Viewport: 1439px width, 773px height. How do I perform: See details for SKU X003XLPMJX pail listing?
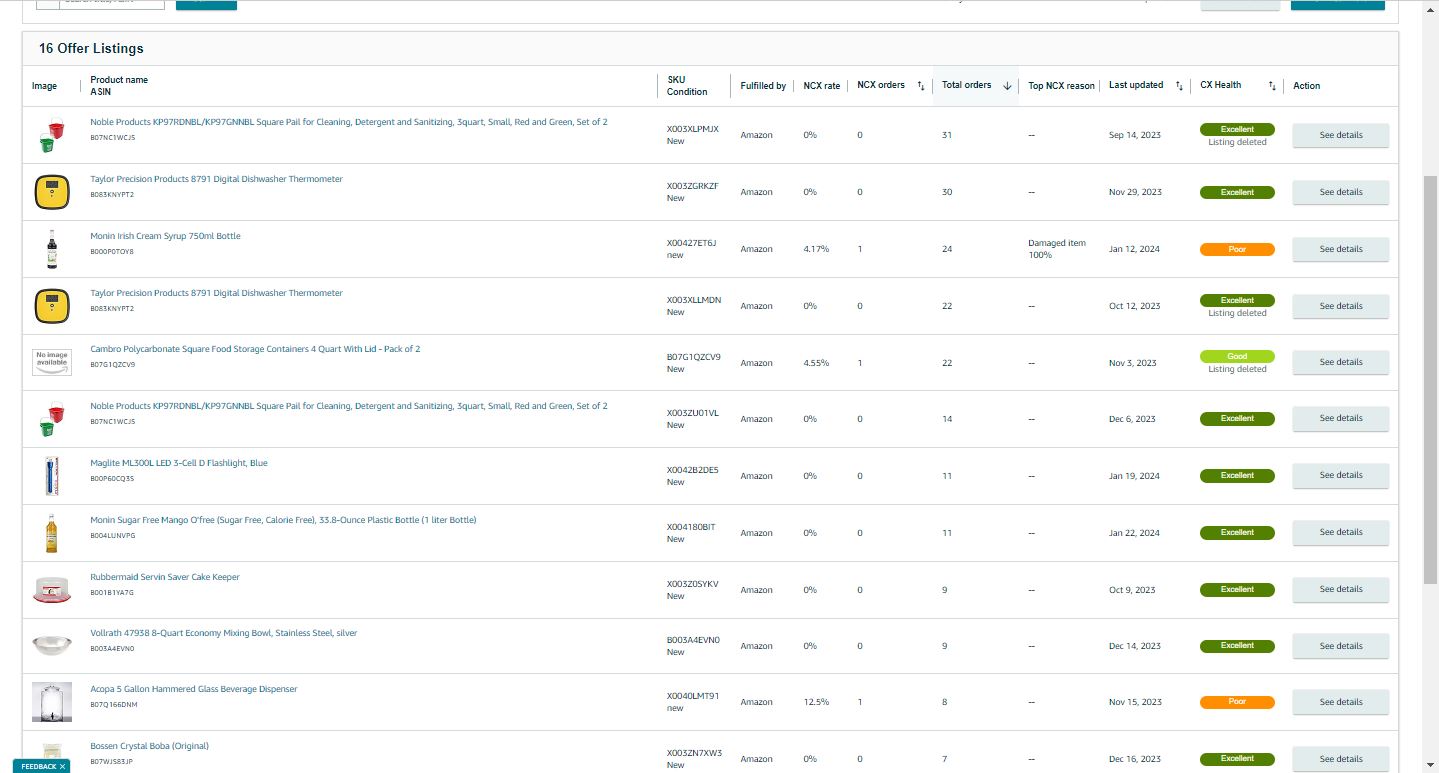[x=1340, y=135]
